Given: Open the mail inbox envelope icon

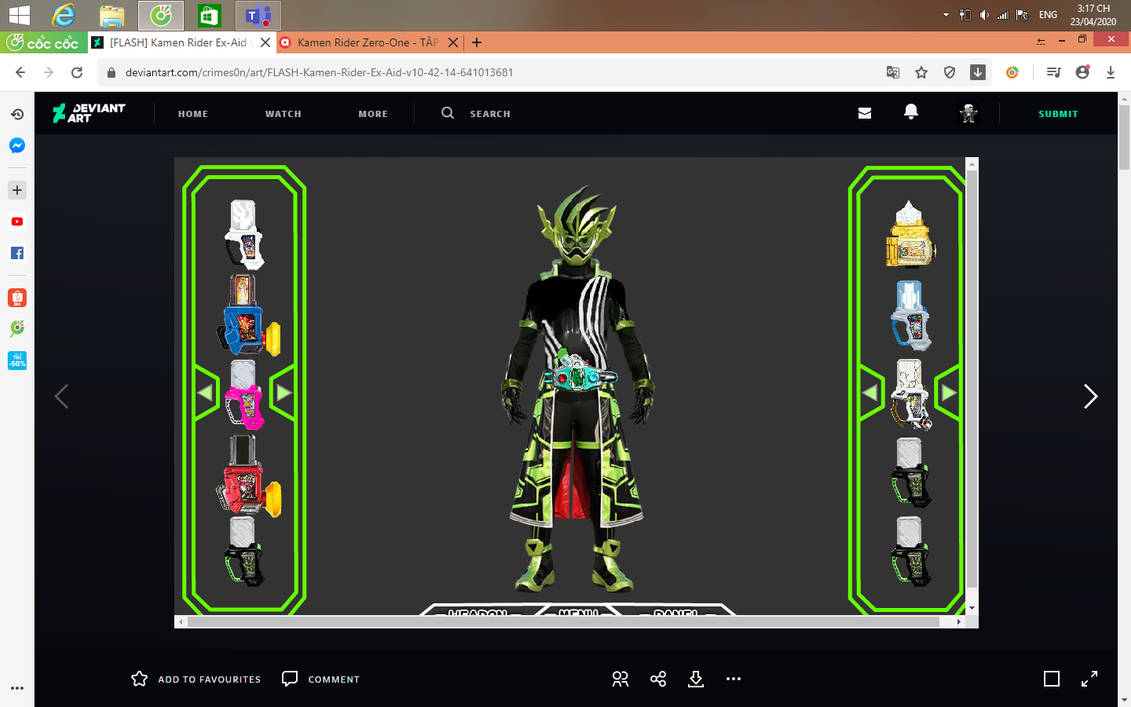Looking at the screenshot, I should pyautogui.click(x=864, y=113).
